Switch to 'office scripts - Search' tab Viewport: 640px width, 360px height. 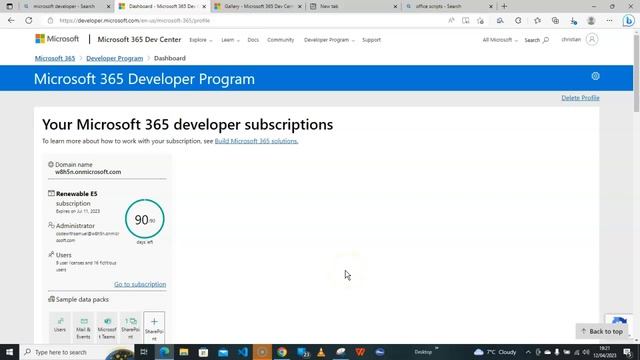[448, 6]
